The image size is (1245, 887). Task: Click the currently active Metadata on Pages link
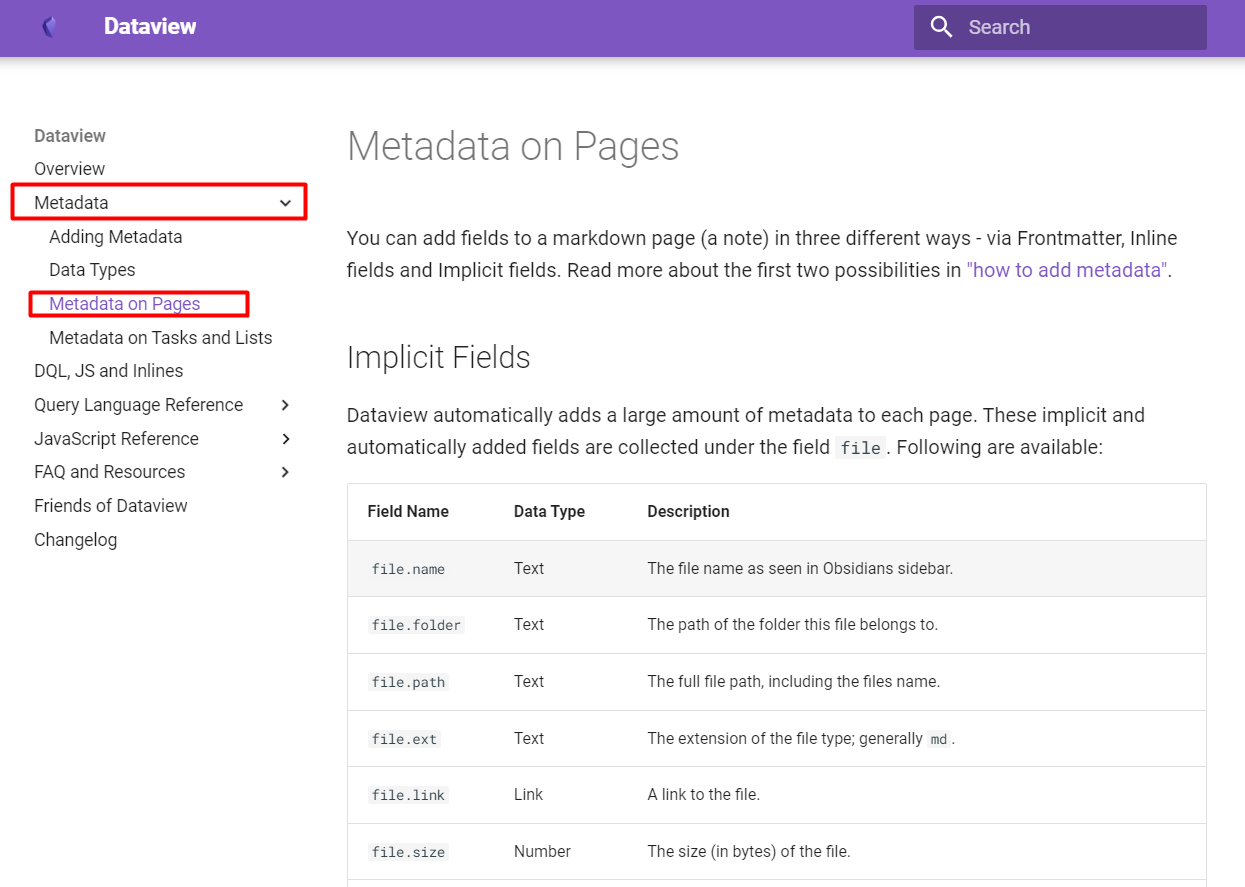coord(124,303)
